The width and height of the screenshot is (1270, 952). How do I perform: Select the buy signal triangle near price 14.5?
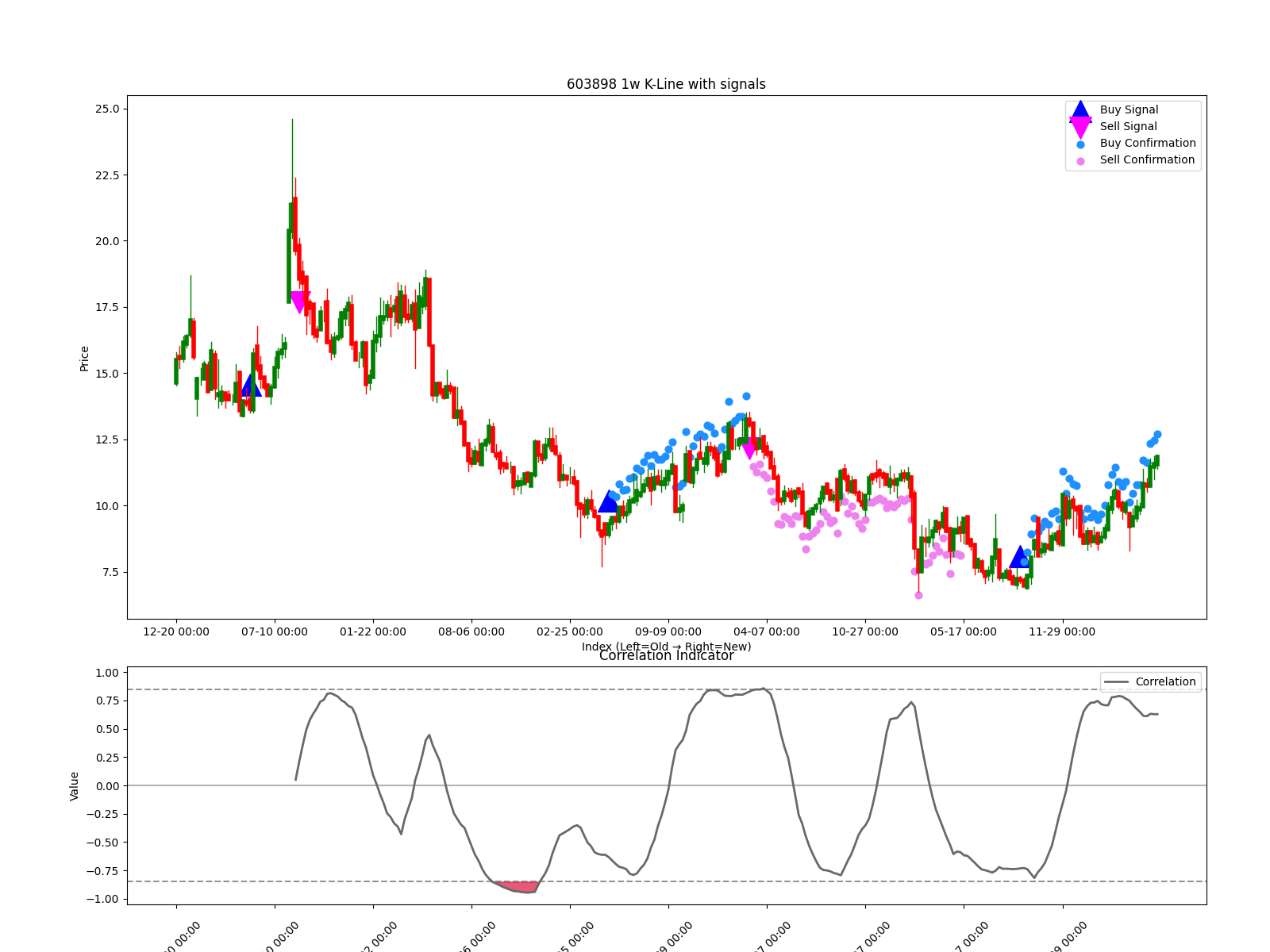(252, 386)
